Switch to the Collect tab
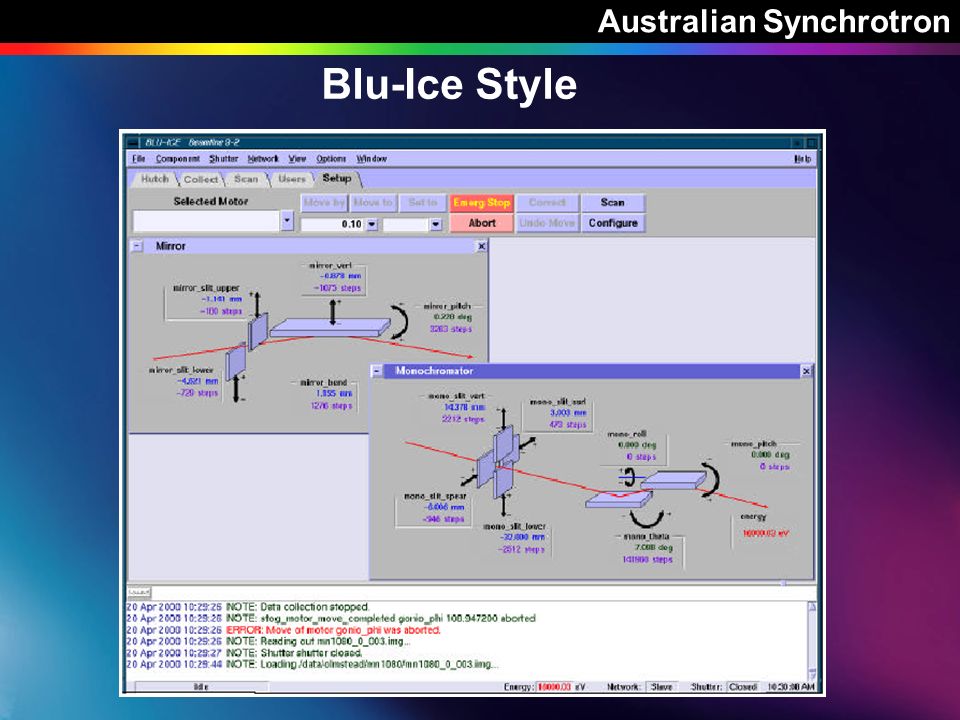 pyautogui.click(x=201, y=179)
